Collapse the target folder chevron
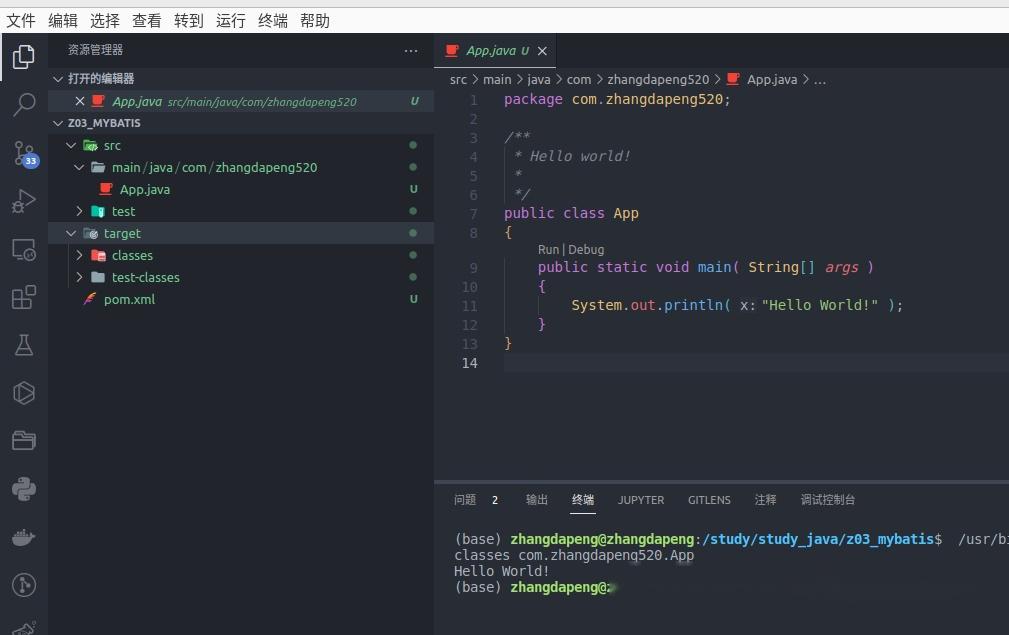1009x635 pixels. click(71, 233)
